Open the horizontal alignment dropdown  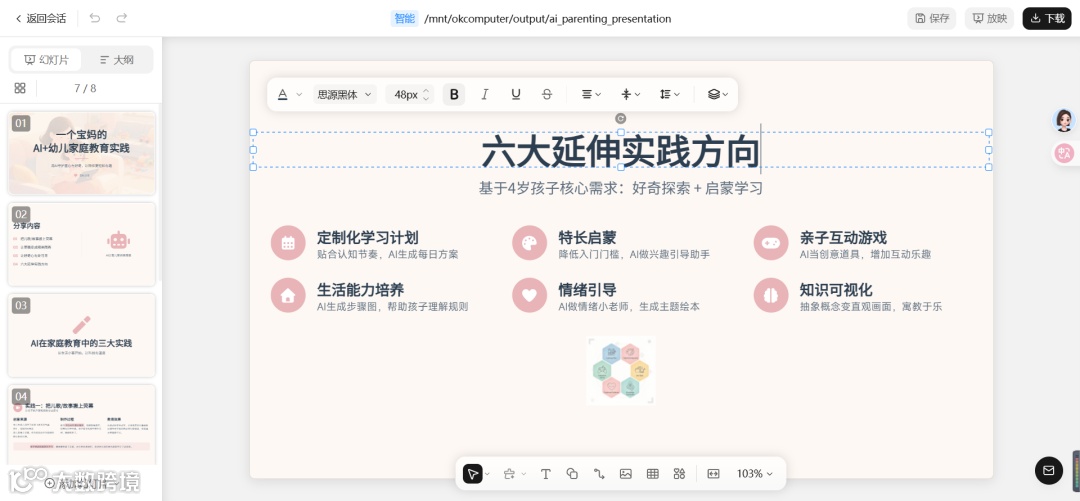point(591,94)
